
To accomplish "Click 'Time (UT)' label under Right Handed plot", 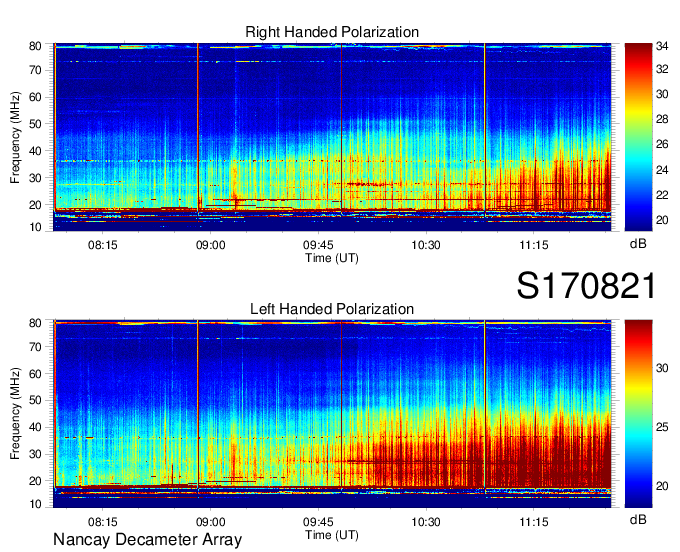I will [x=332, y=258].
